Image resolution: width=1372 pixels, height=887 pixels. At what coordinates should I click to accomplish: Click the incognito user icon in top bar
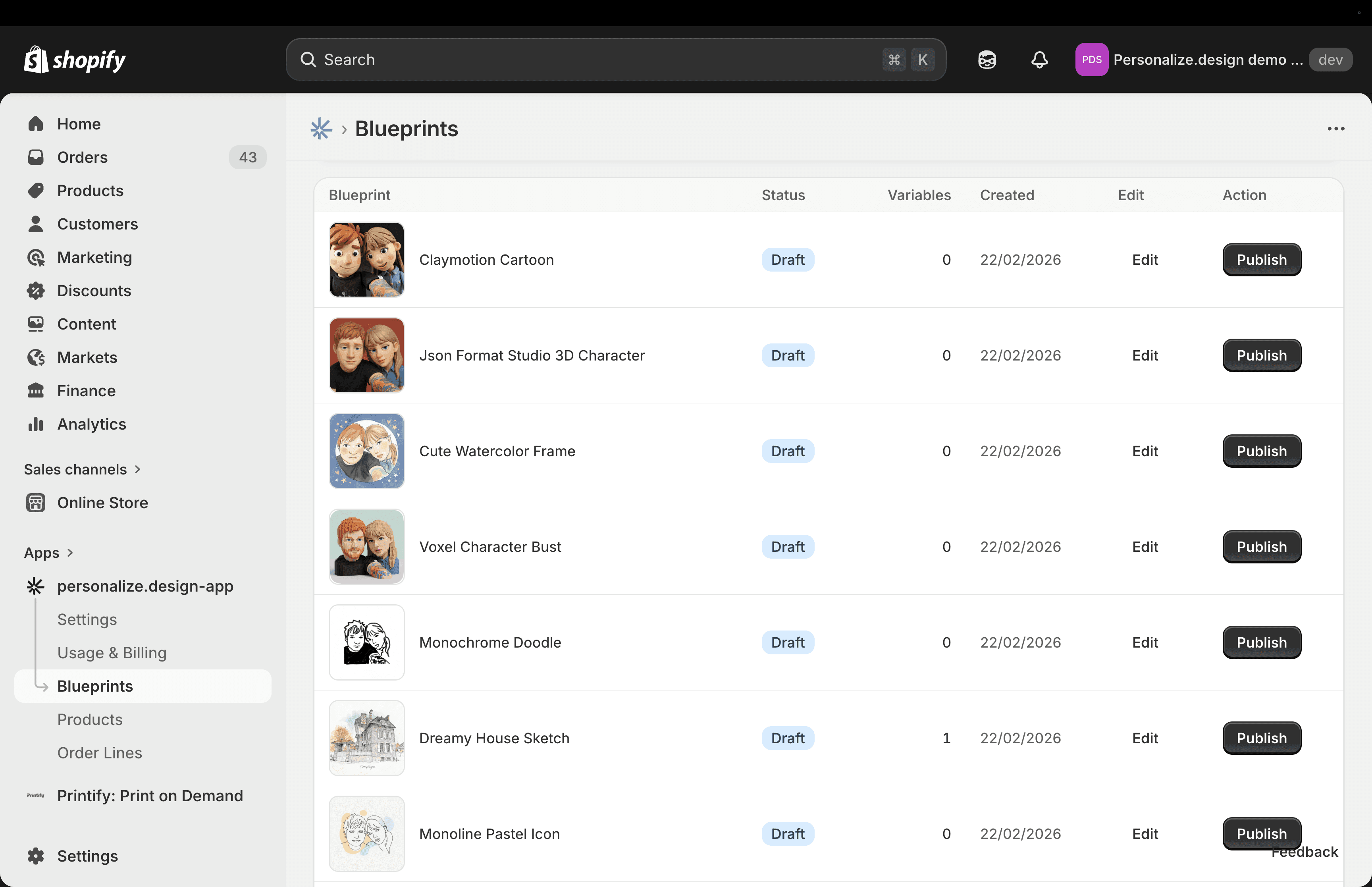click(x=986, y=59)
